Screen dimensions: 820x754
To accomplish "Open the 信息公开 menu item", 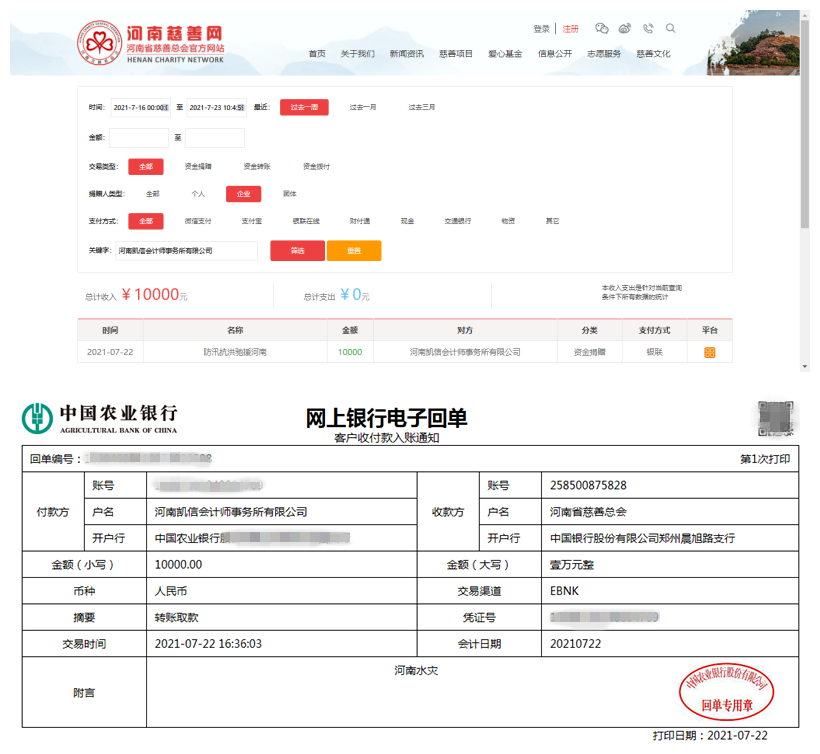I will coord(555,54).
